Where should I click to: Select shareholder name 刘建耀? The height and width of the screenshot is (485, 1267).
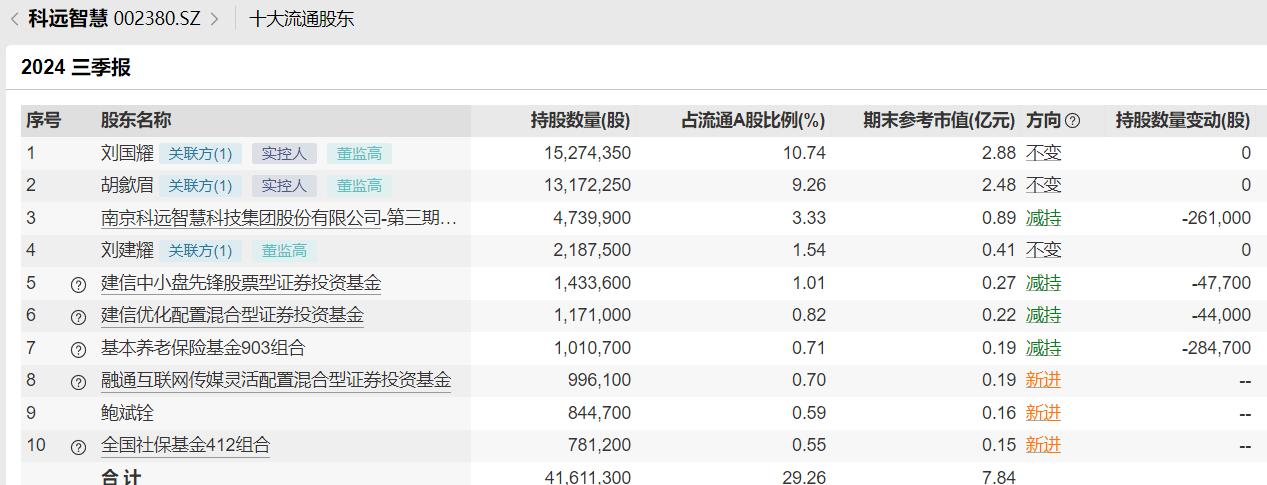coord(127,250)
